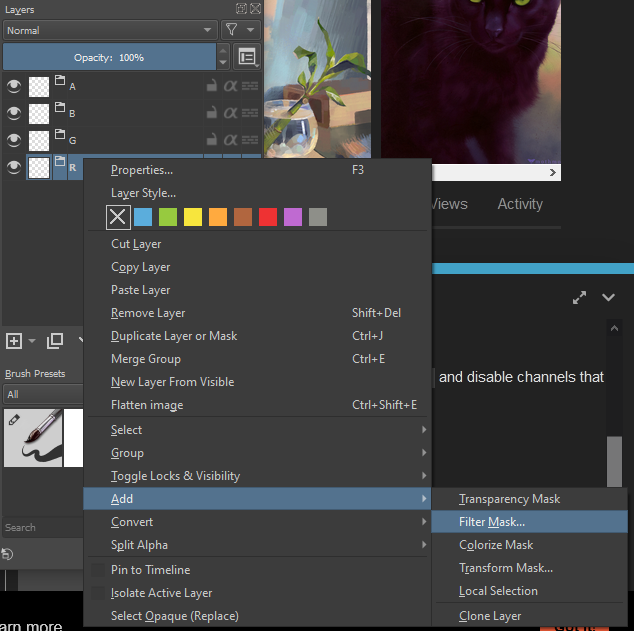
Task: Enable Pin to Timeline checkbox
Action: (x=98, y=570)
